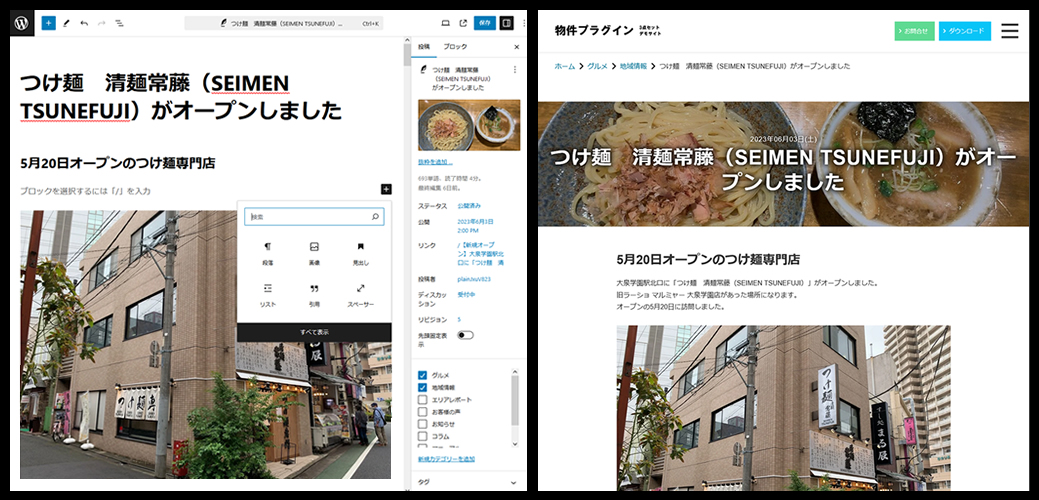Click the block search input field
1039x500 pixels.
[x=310, y=216]
